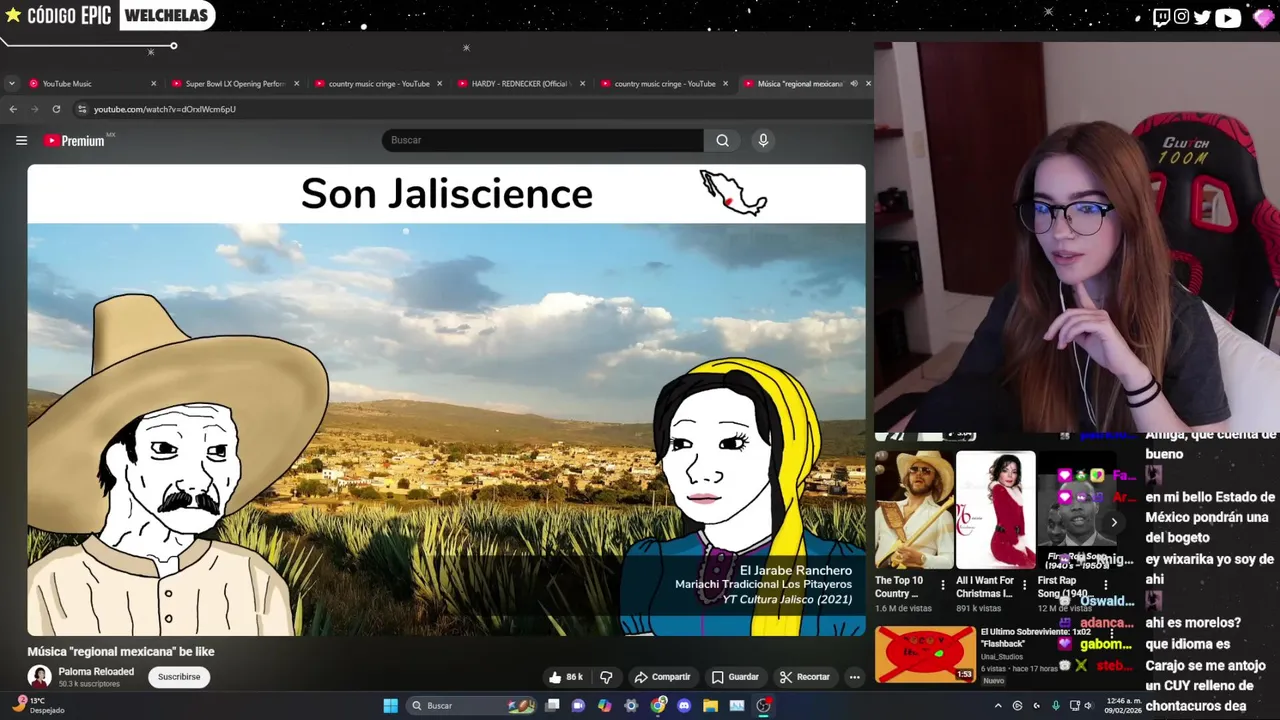
Task: Open Task View in the taskbar
Action: [552, 705]
